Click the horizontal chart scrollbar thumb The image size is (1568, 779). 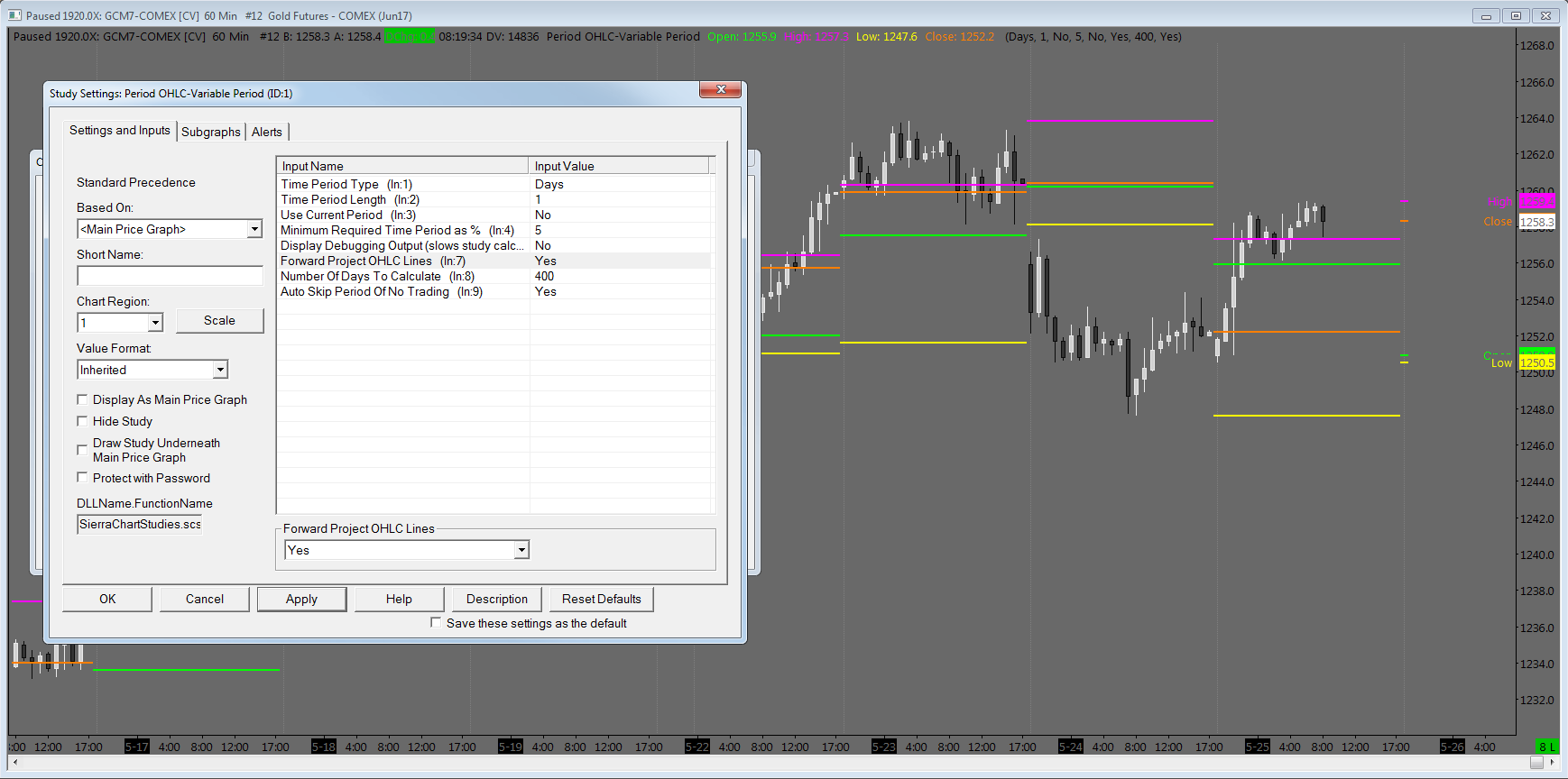click(x=1537, y=763)
